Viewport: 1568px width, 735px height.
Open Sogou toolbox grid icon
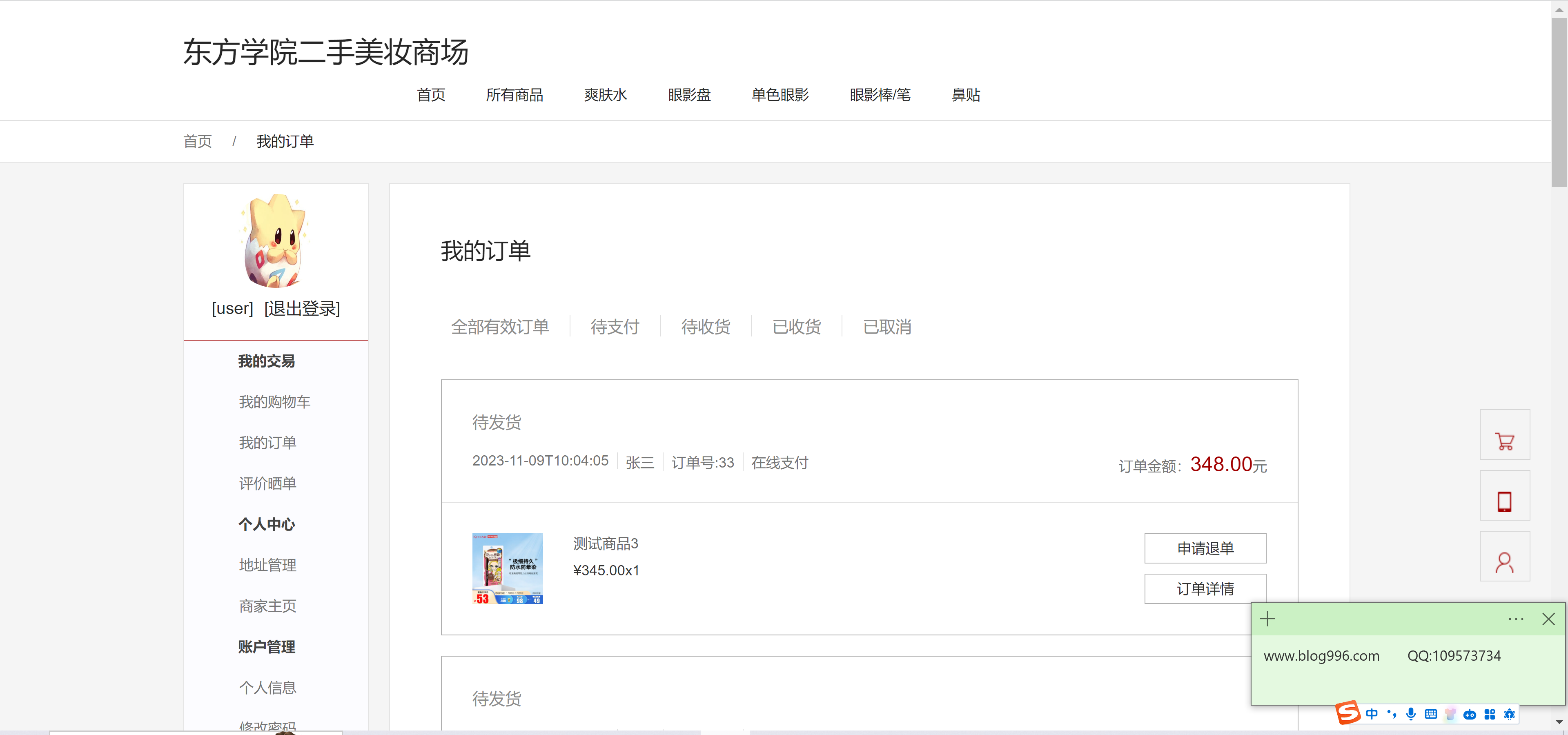[x=1490, y=714]
